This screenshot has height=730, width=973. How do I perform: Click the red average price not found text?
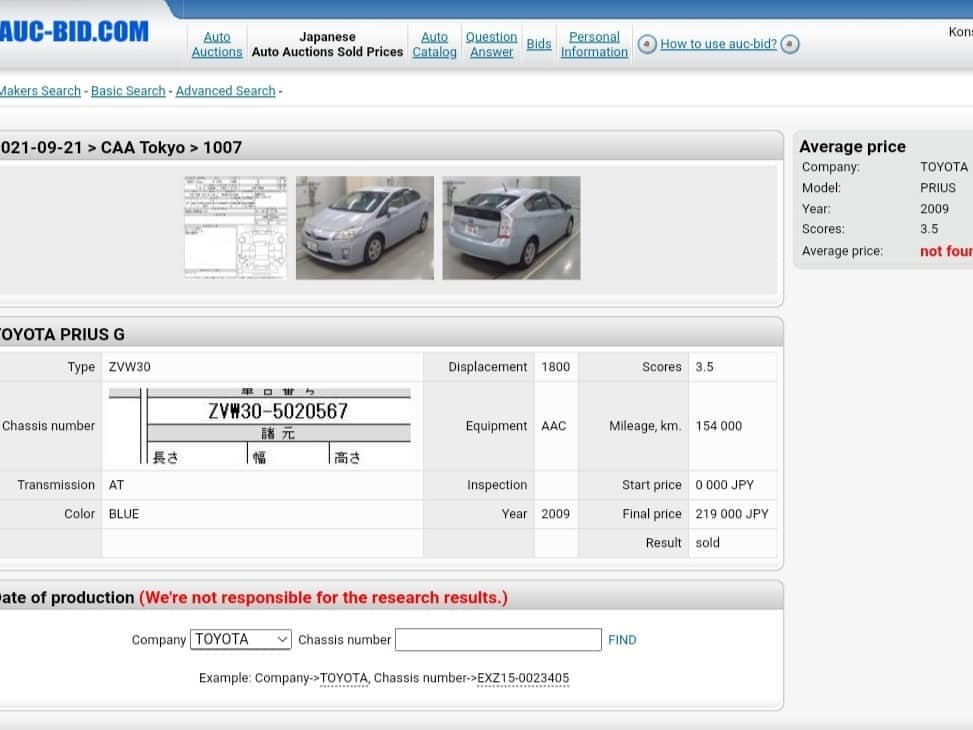pyautogui.click(x=946, y=251)
